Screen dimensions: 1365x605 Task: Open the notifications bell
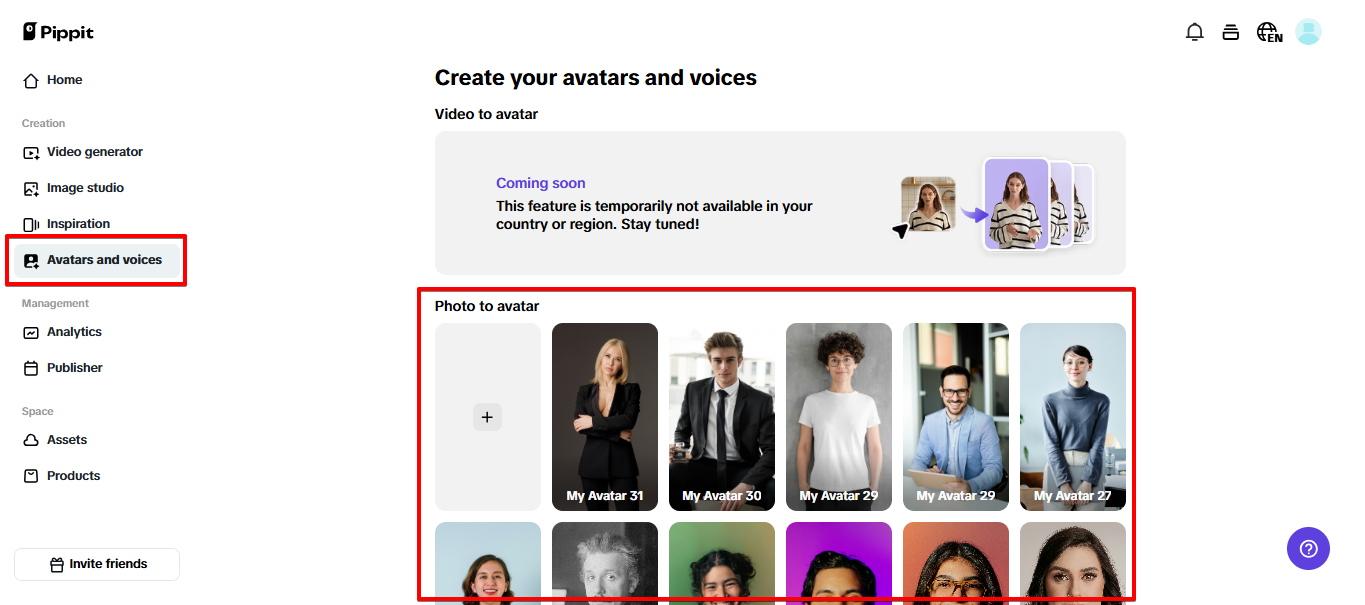pos(1194,31)
